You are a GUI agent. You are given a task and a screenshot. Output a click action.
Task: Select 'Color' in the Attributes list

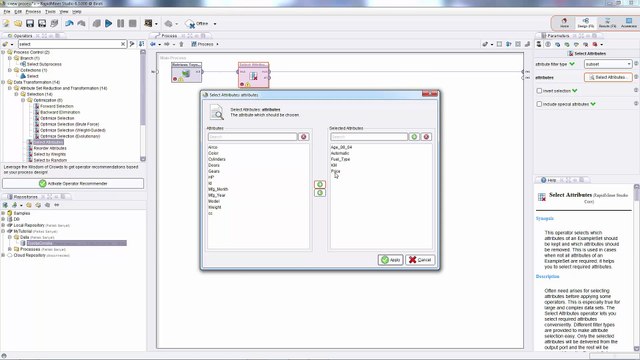[213, 153]
